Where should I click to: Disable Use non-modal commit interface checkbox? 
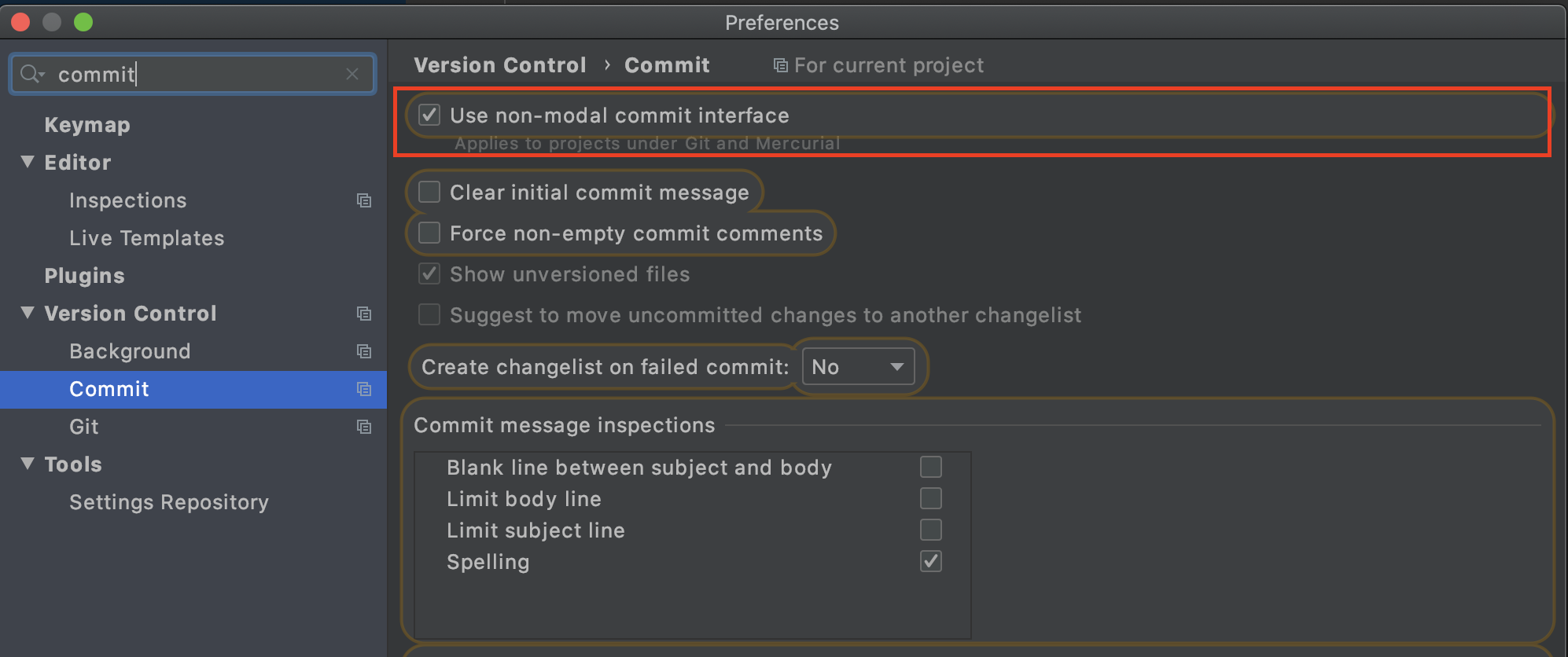429,116
